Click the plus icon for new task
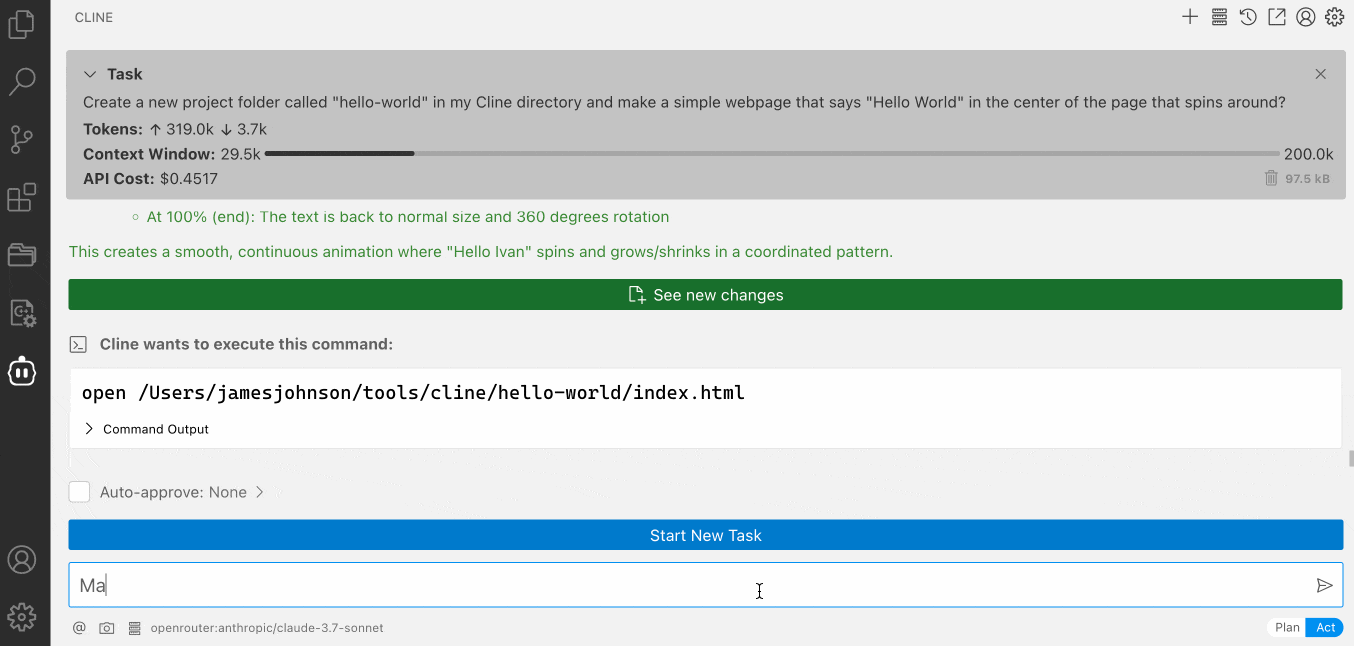 pos(1190,17)
